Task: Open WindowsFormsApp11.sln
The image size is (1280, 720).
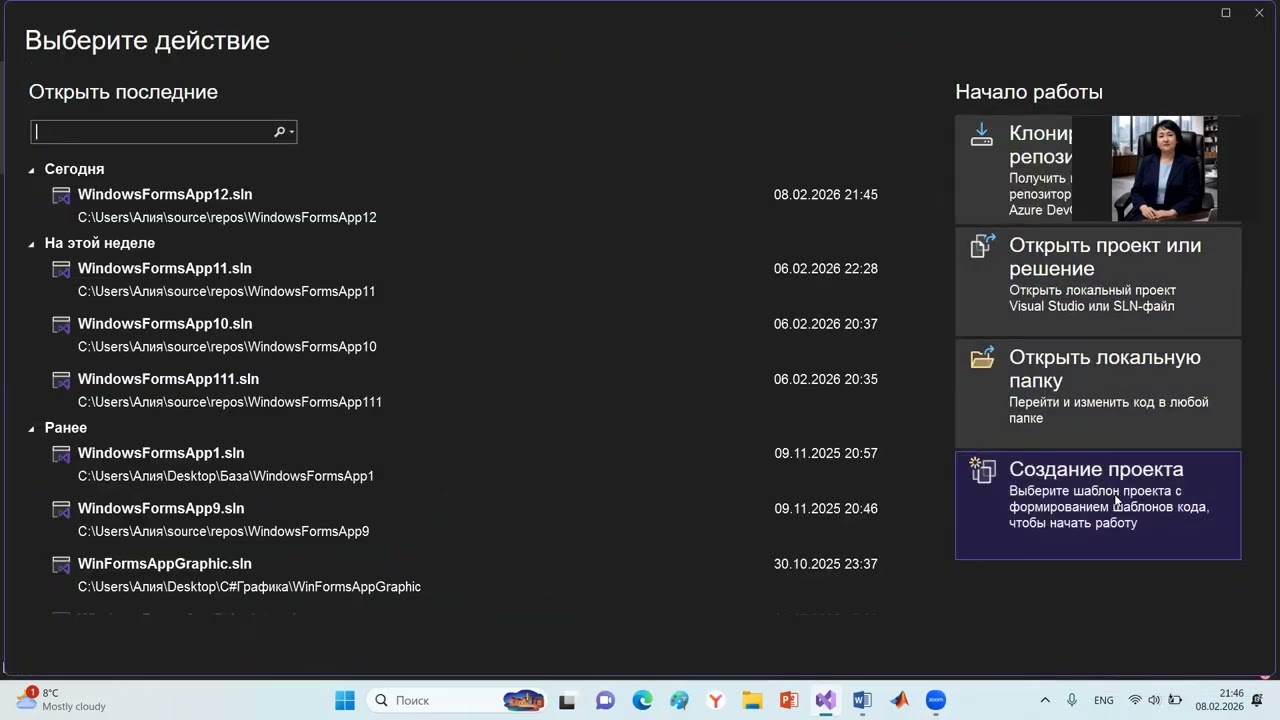Action: [165, 269]
